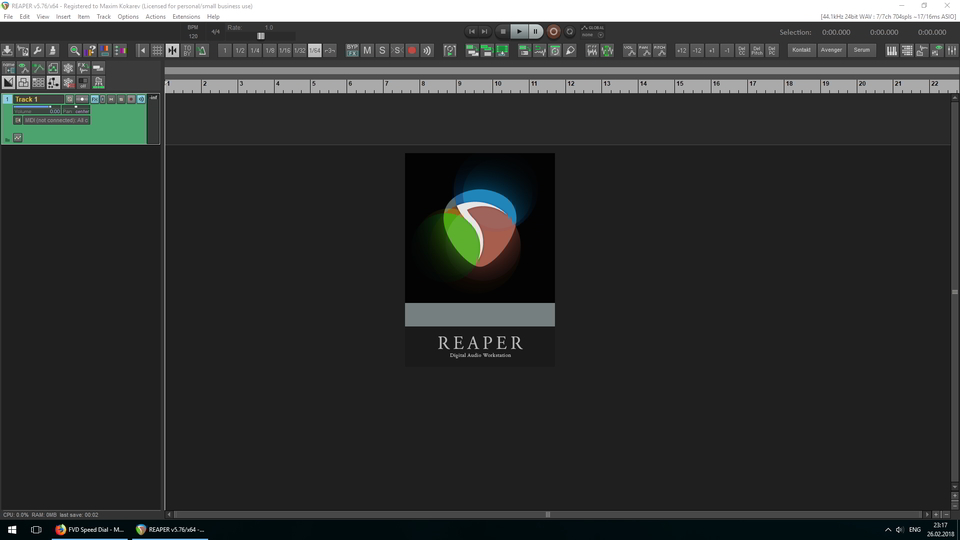Click the Track 1 name field
Screen dimensions: 960x540
pyautogui.click(x=39, y=99)
